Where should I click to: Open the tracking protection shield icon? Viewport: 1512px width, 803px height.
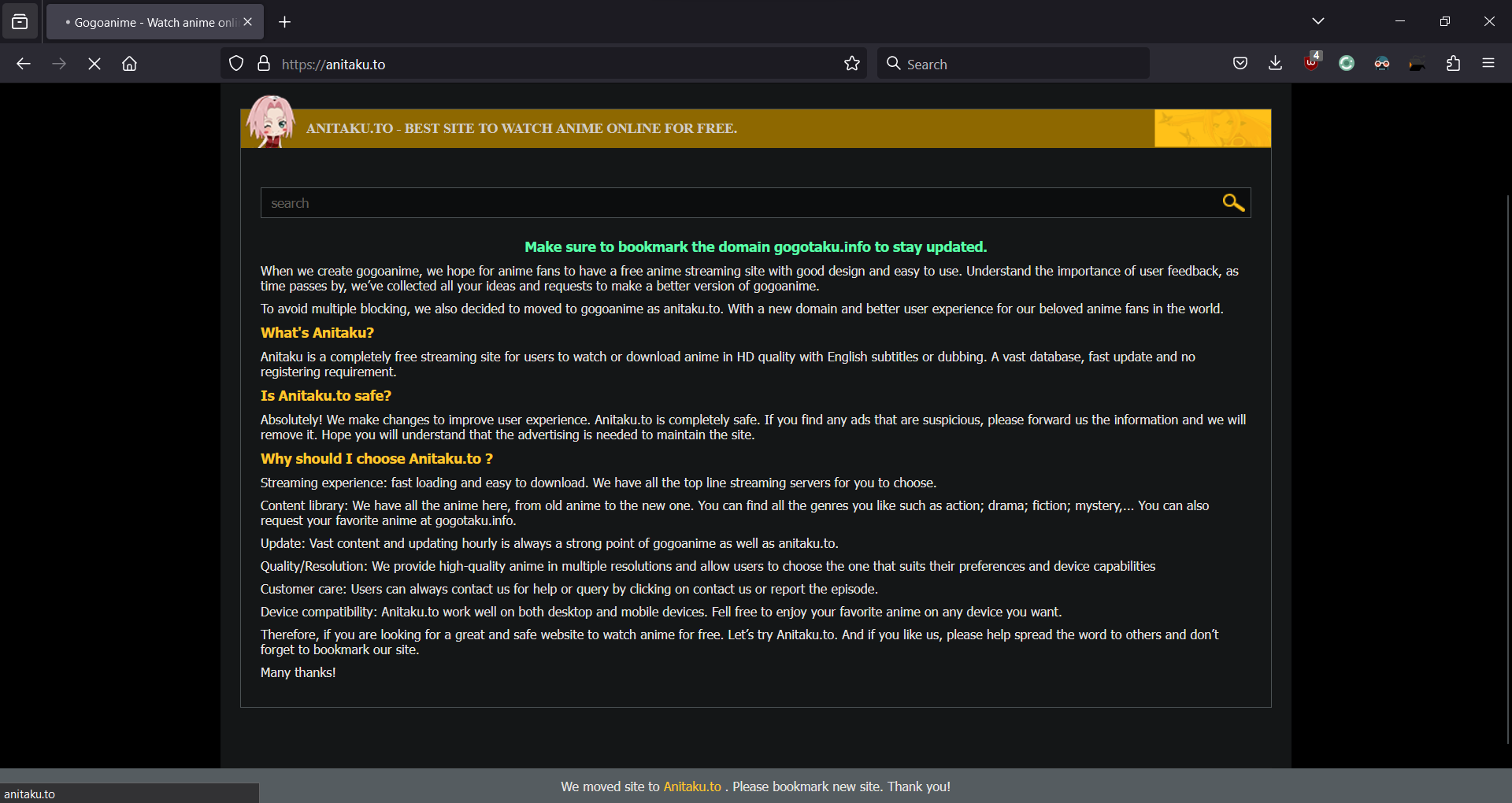click(x=236, y=64)
